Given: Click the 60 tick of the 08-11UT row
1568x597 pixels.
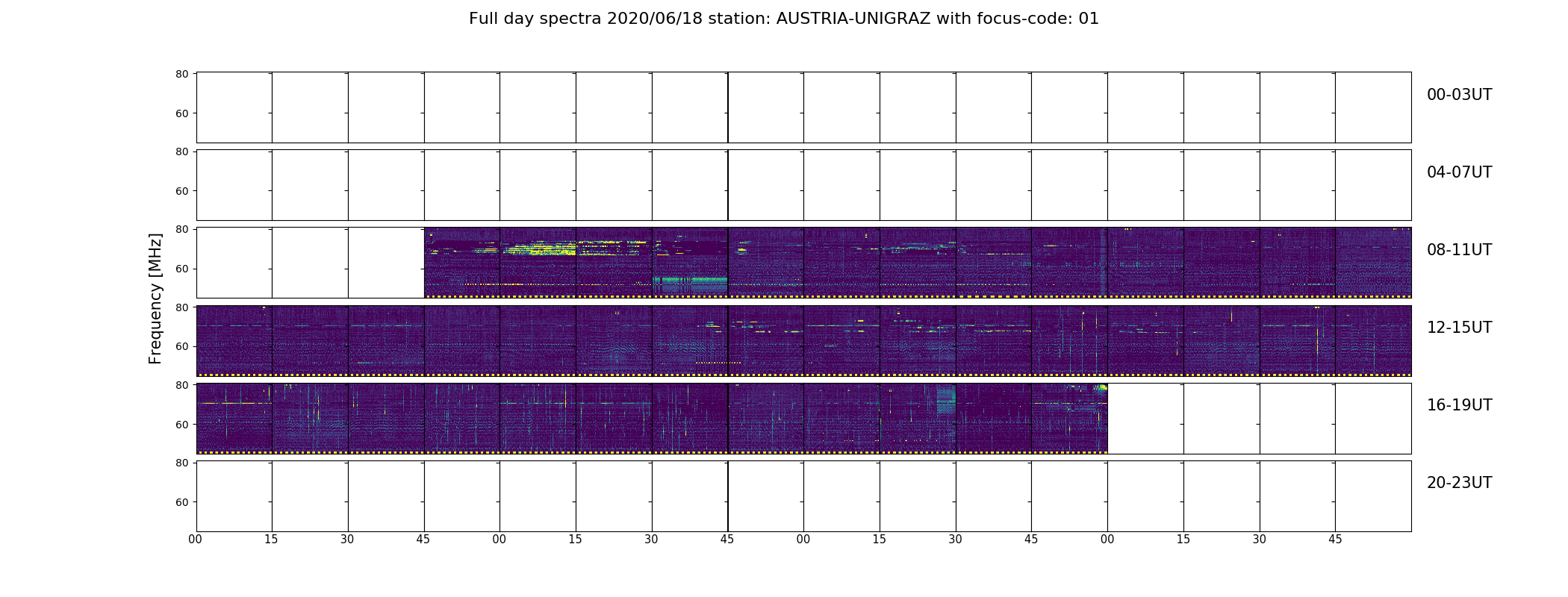Looking at the screenshot, I should 181,269.
